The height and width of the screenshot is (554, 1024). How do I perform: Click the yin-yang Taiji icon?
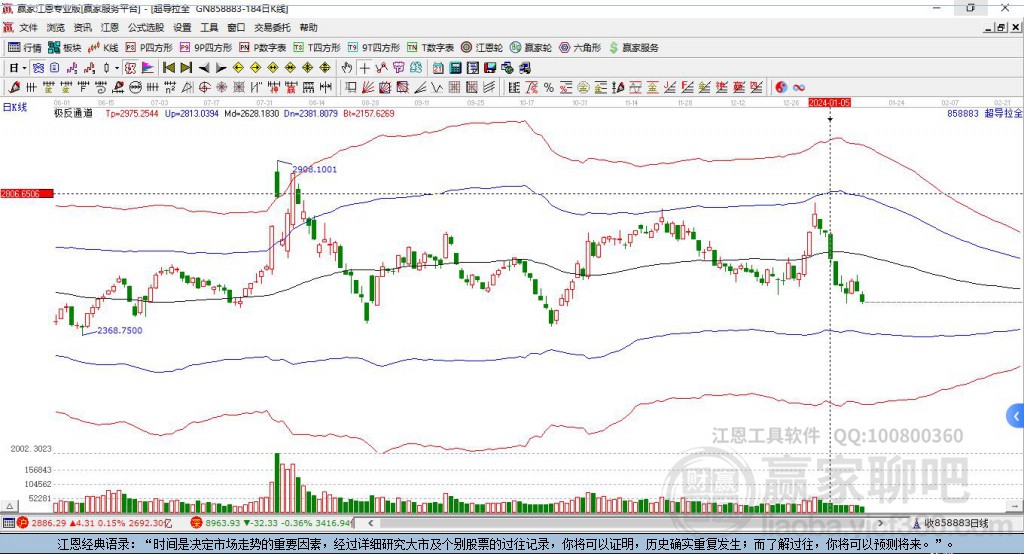coord(781,88)
